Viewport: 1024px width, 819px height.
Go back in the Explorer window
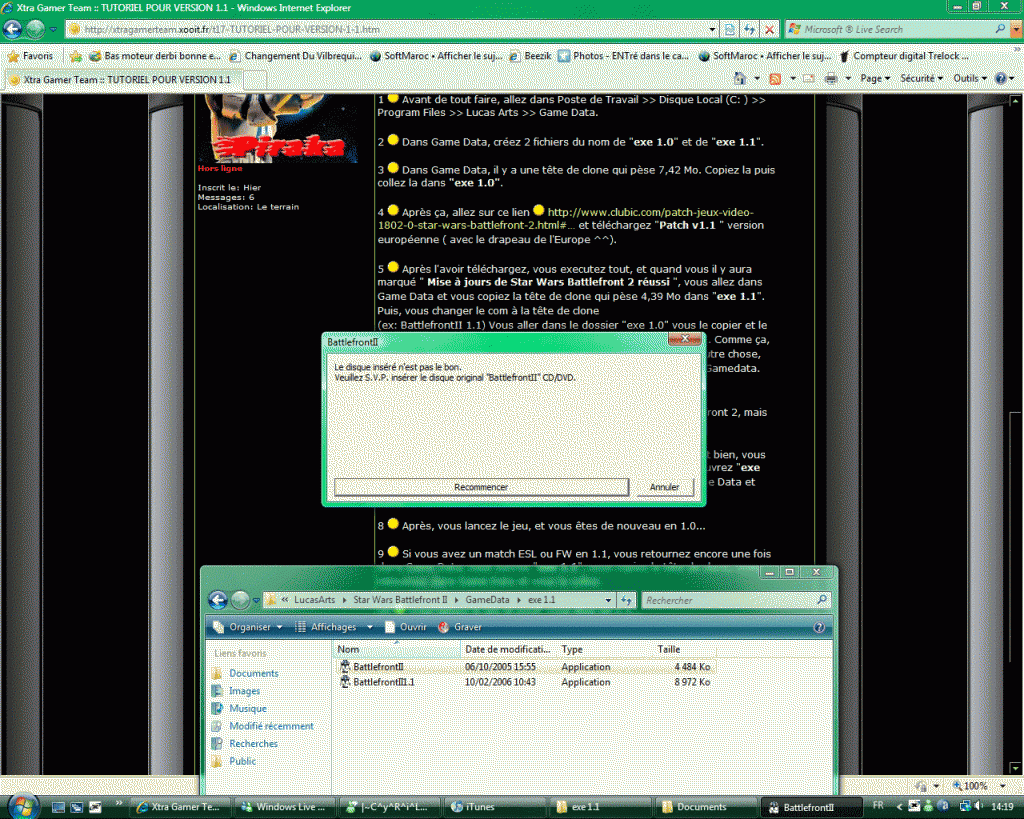[x=218, y=600]
